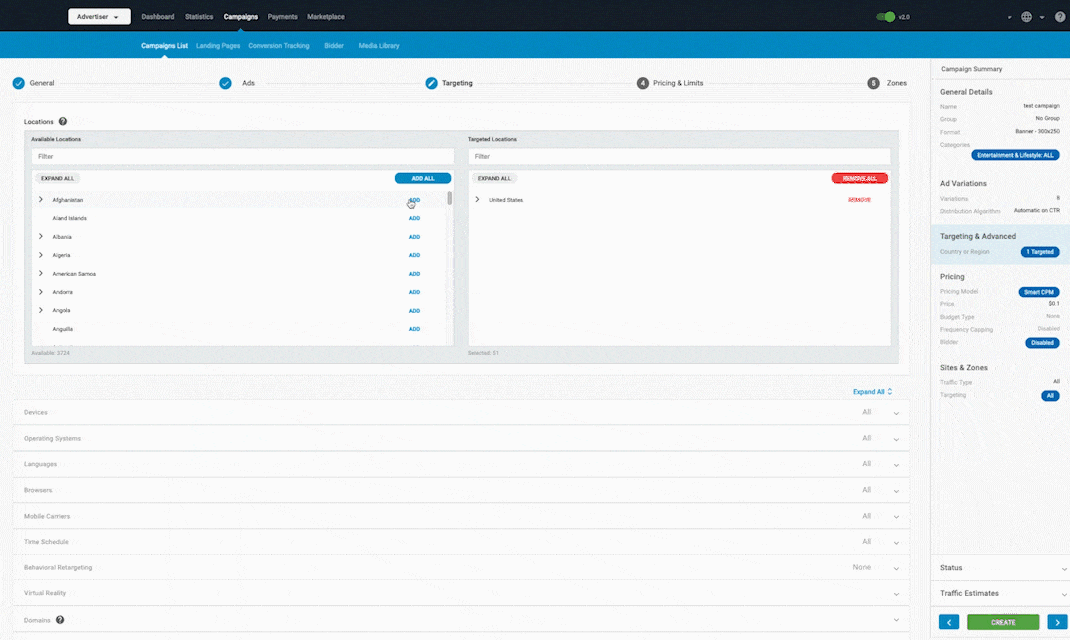Open the Statistics menu item
Viewport: 1070px width, 640px height.
pyautogui.click(x=199, y=17)
